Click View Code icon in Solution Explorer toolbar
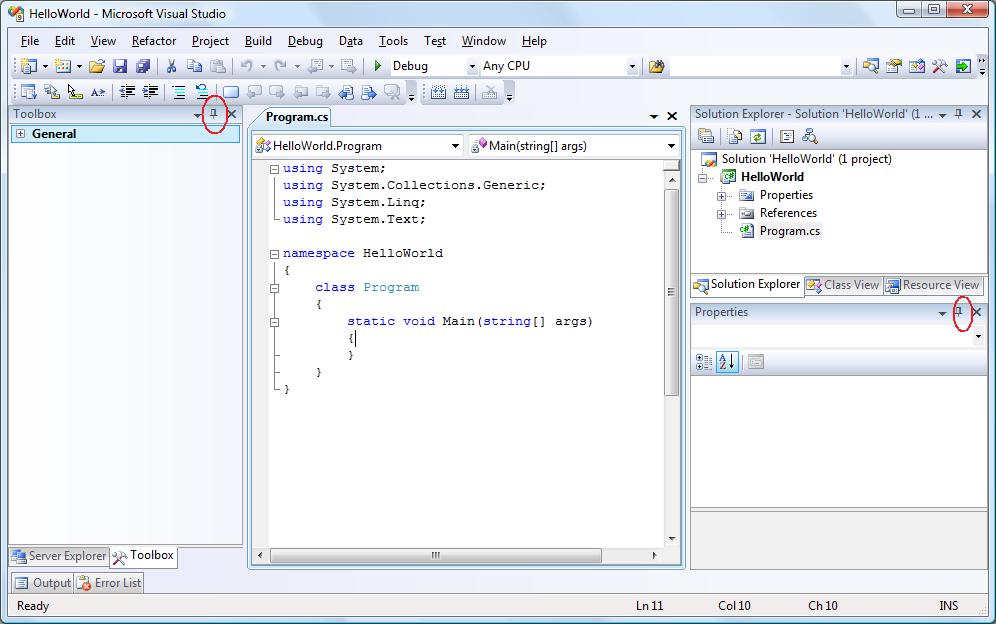Screen dimensions: 996x624 (x=787, y=137)
